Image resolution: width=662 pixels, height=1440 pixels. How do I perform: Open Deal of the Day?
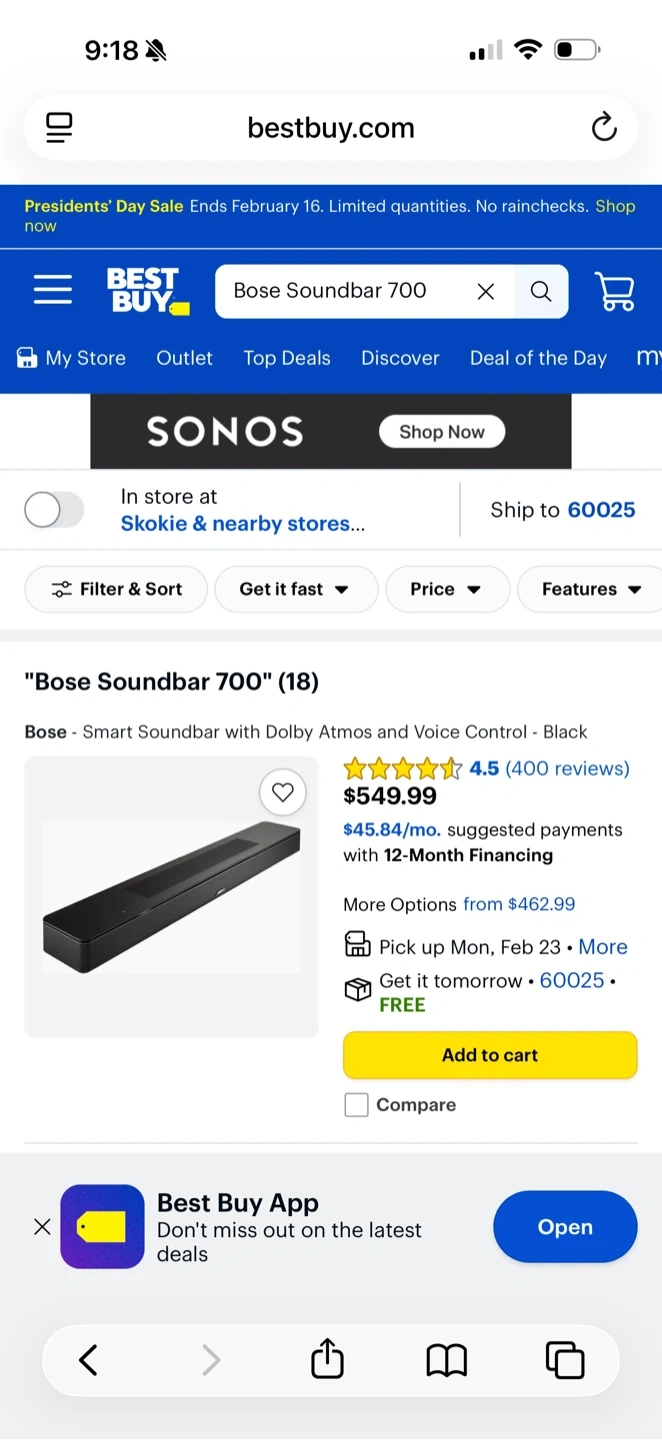coord(538,358)
